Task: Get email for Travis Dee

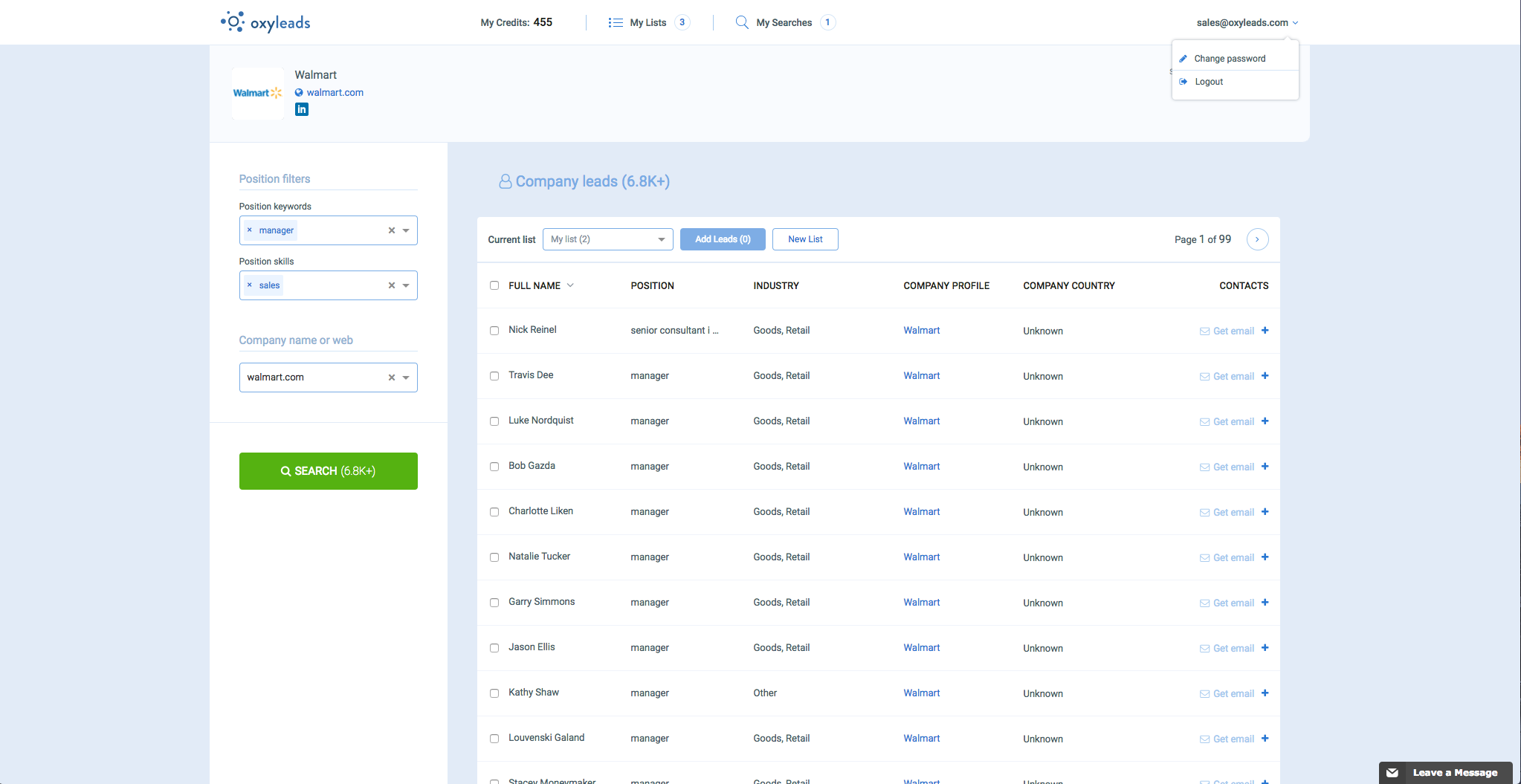Action: click(x=1227, y=376)
